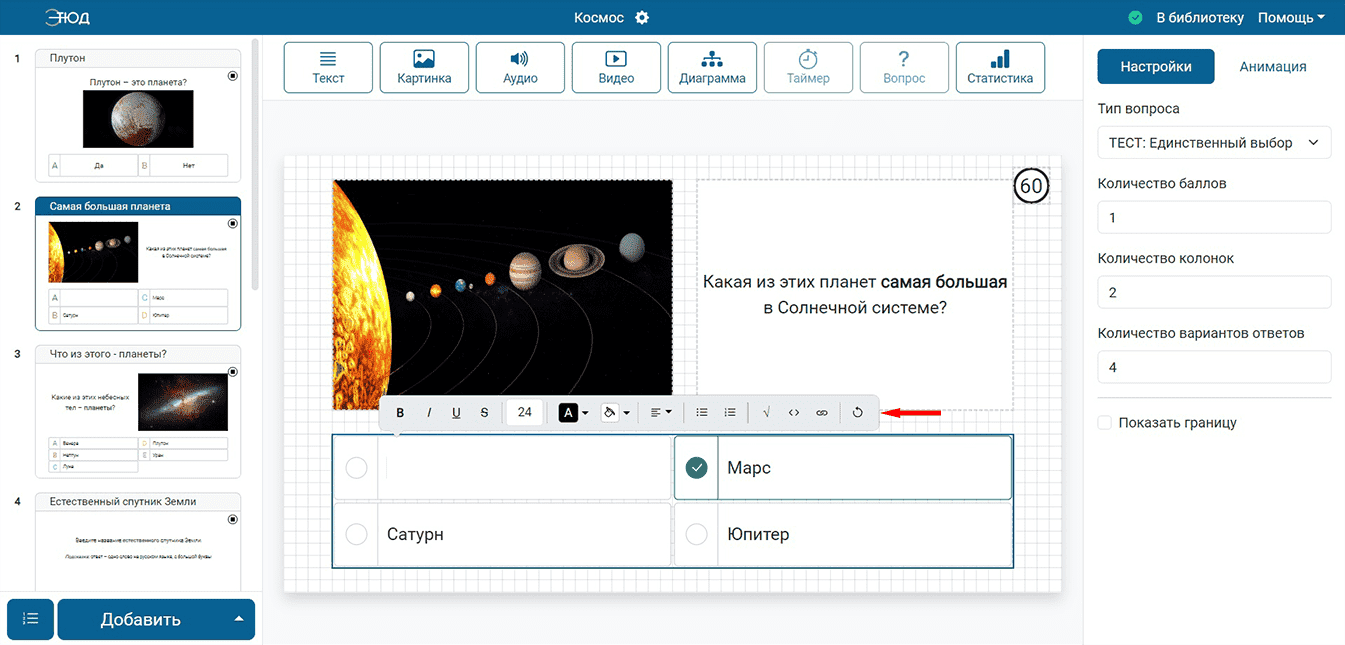Image resolution: width=1345 pixels, height=645 pixels.
Task: Click question-type marker icon on slide 2 thumbnail
Action: tap(233, 223)
